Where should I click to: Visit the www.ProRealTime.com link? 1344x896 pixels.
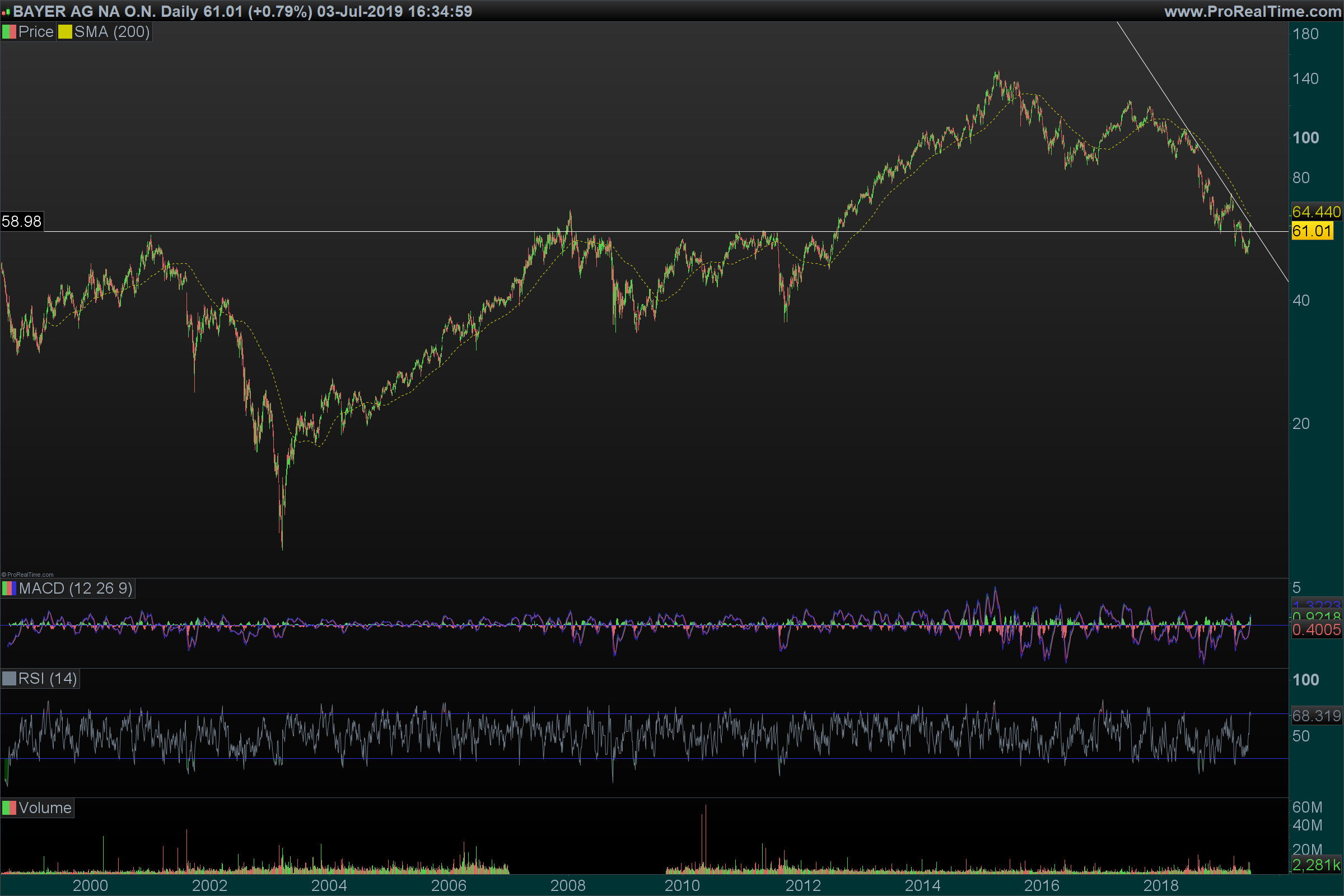1252,11
